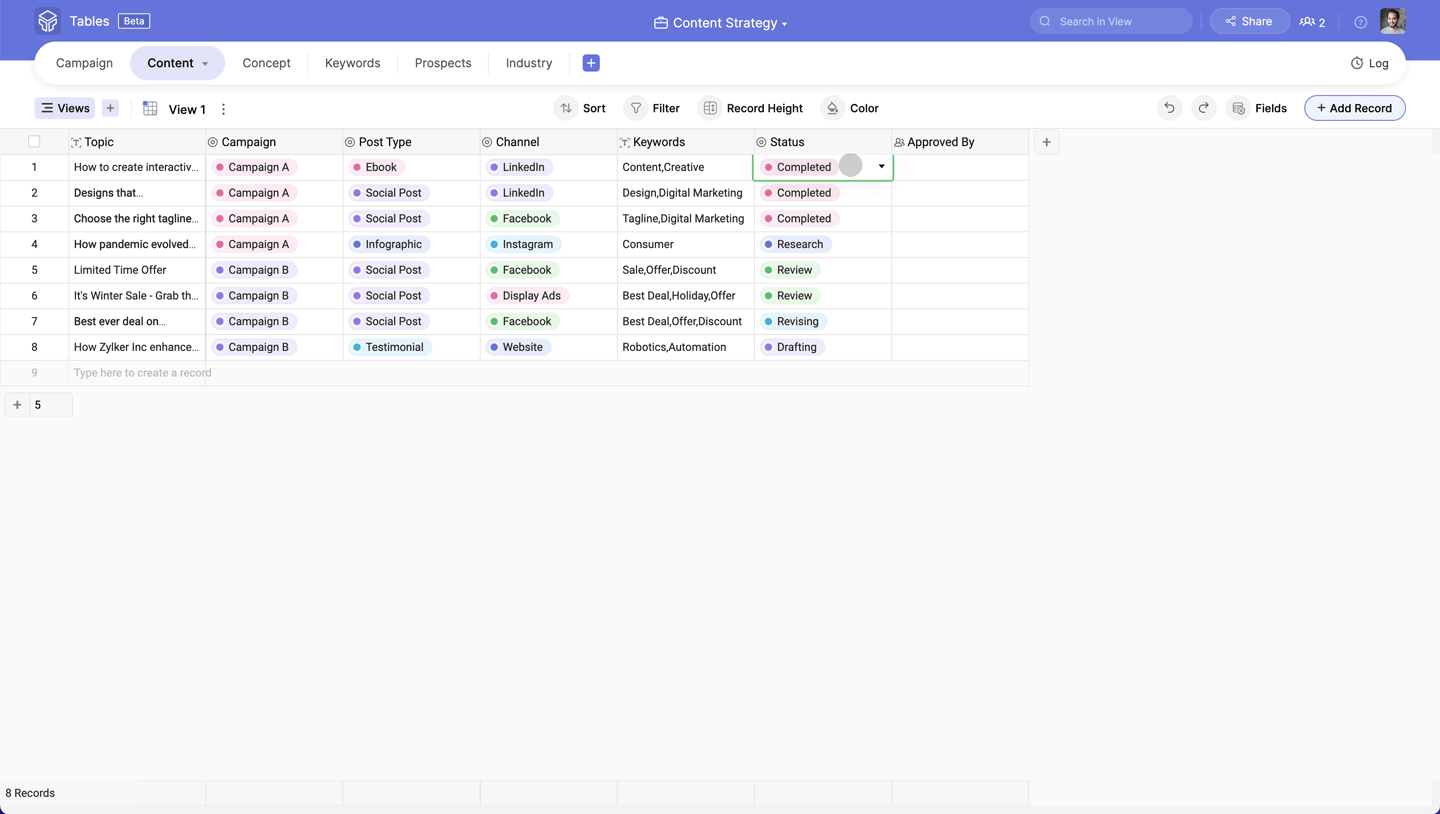1440x814 pixels.
Task: Add a new column with plus icon
Action: click(x=1046, y=142)
